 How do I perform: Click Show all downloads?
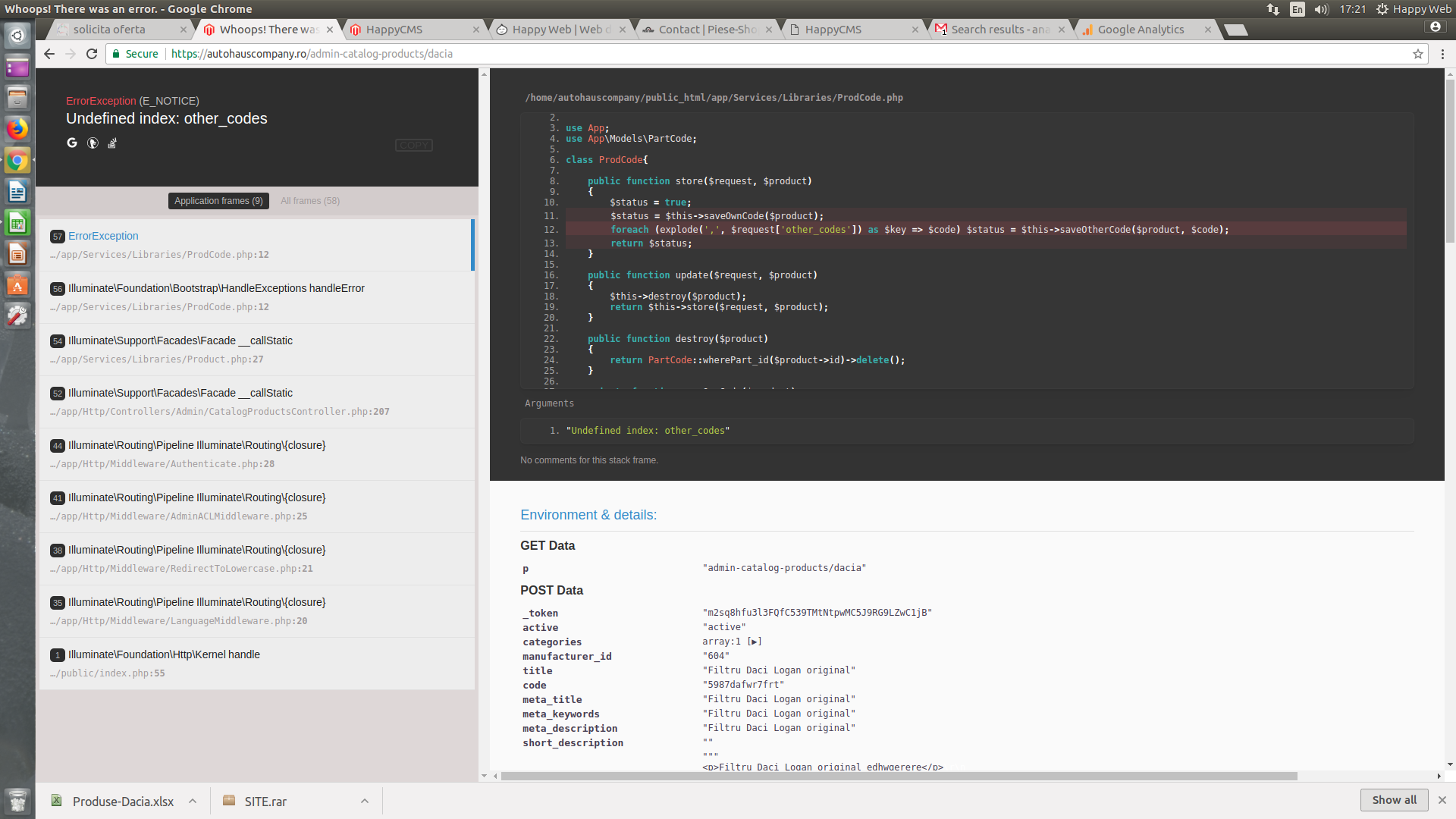click(x=1394, y=800)
